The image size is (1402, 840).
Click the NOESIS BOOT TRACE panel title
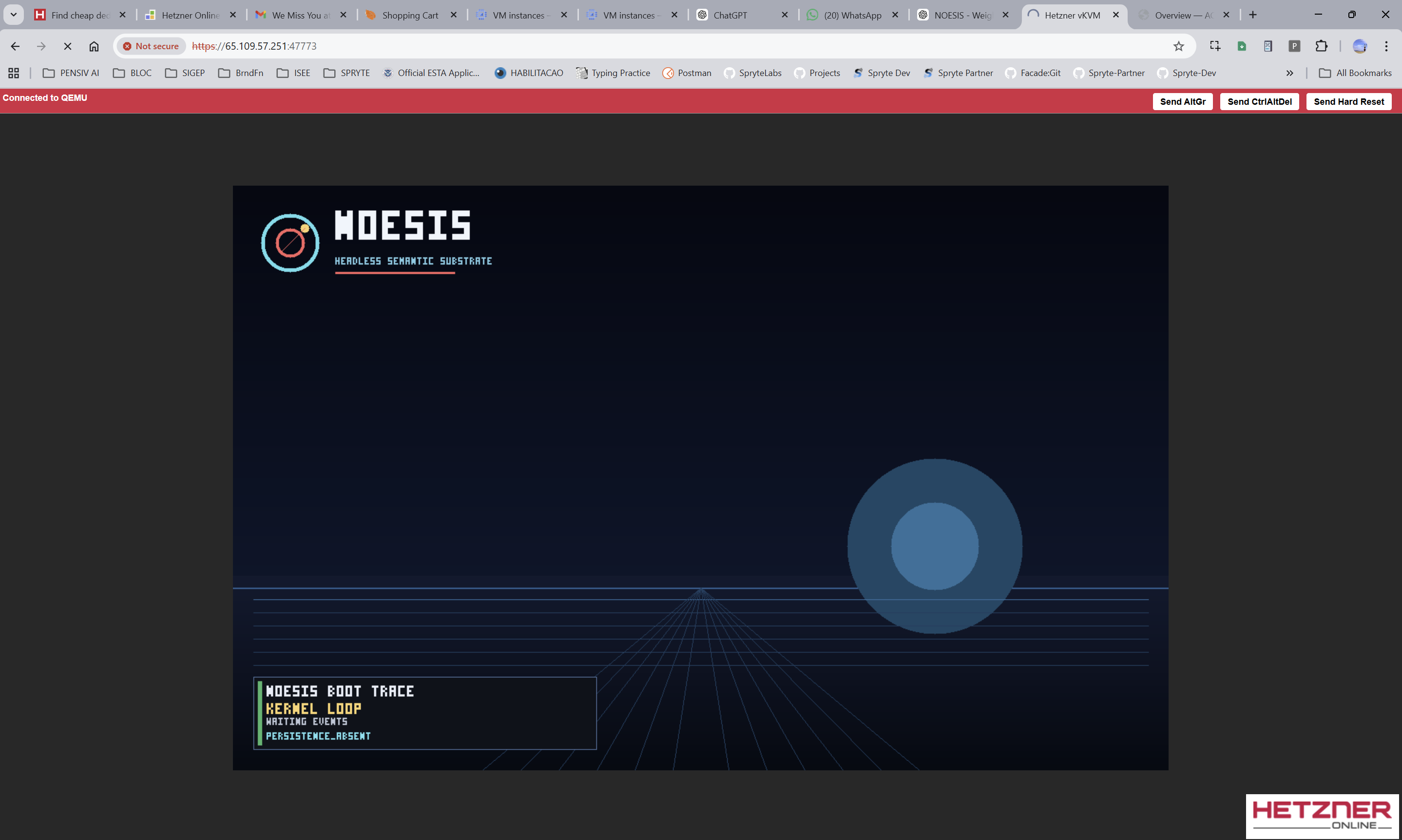pos(340,691)
